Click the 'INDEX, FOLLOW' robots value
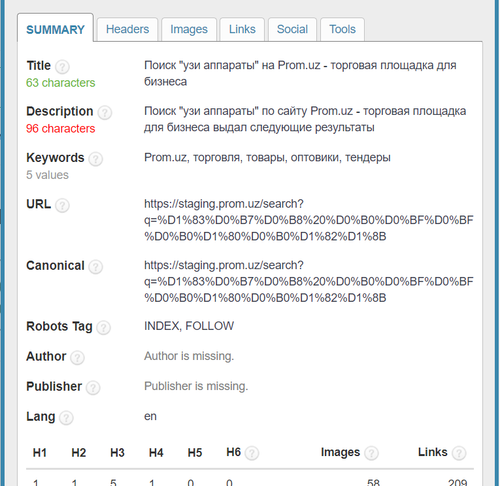 pos(189,326)
